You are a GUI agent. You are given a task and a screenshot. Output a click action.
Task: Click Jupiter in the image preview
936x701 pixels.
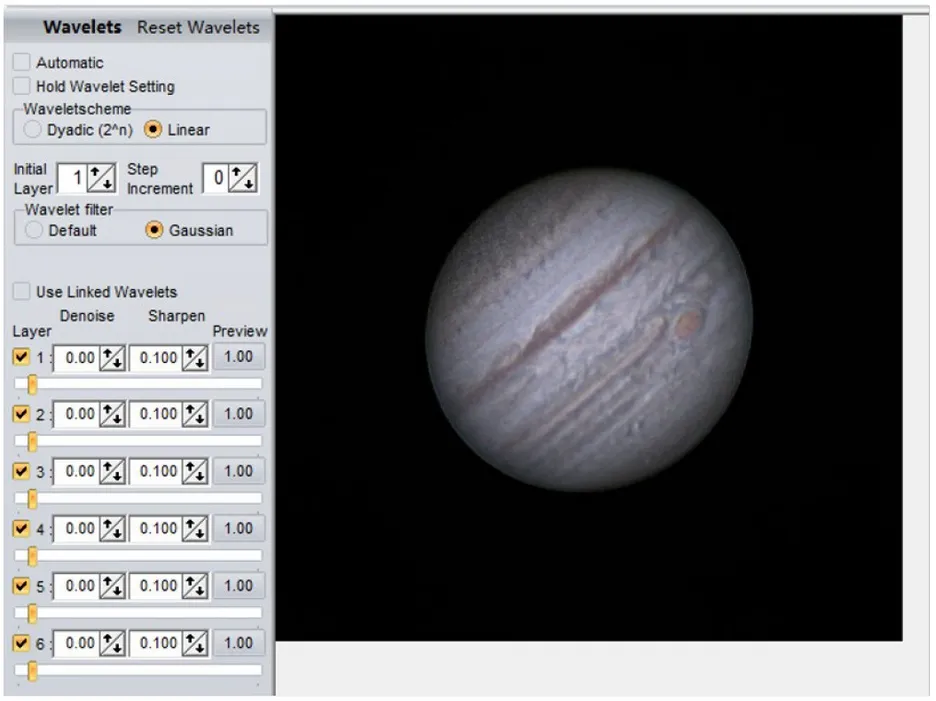pos(589,330)
